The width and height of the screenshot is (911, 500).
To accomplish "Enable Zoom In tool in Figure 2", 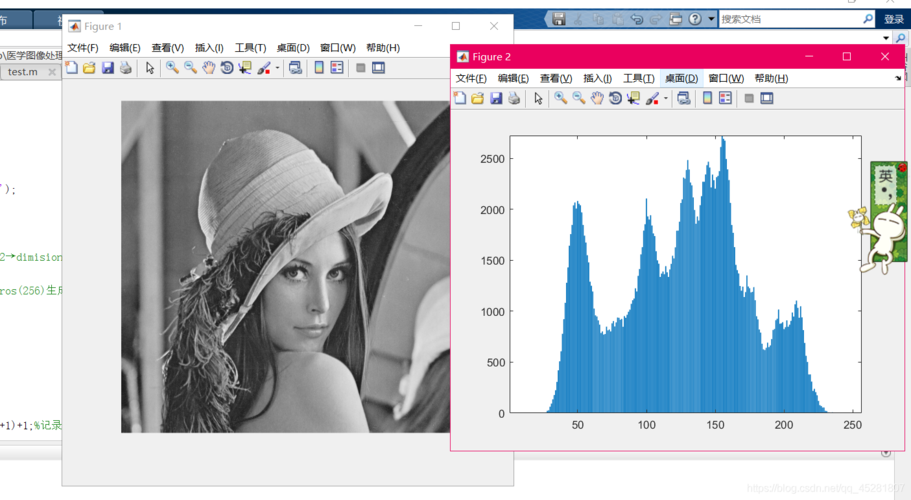I will tap(561, 98).
